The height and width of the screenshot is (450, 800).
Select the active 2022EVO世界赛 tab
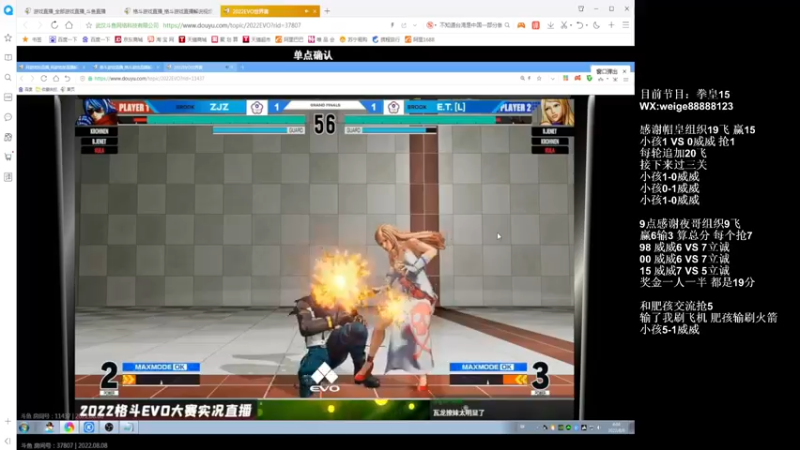270,11
